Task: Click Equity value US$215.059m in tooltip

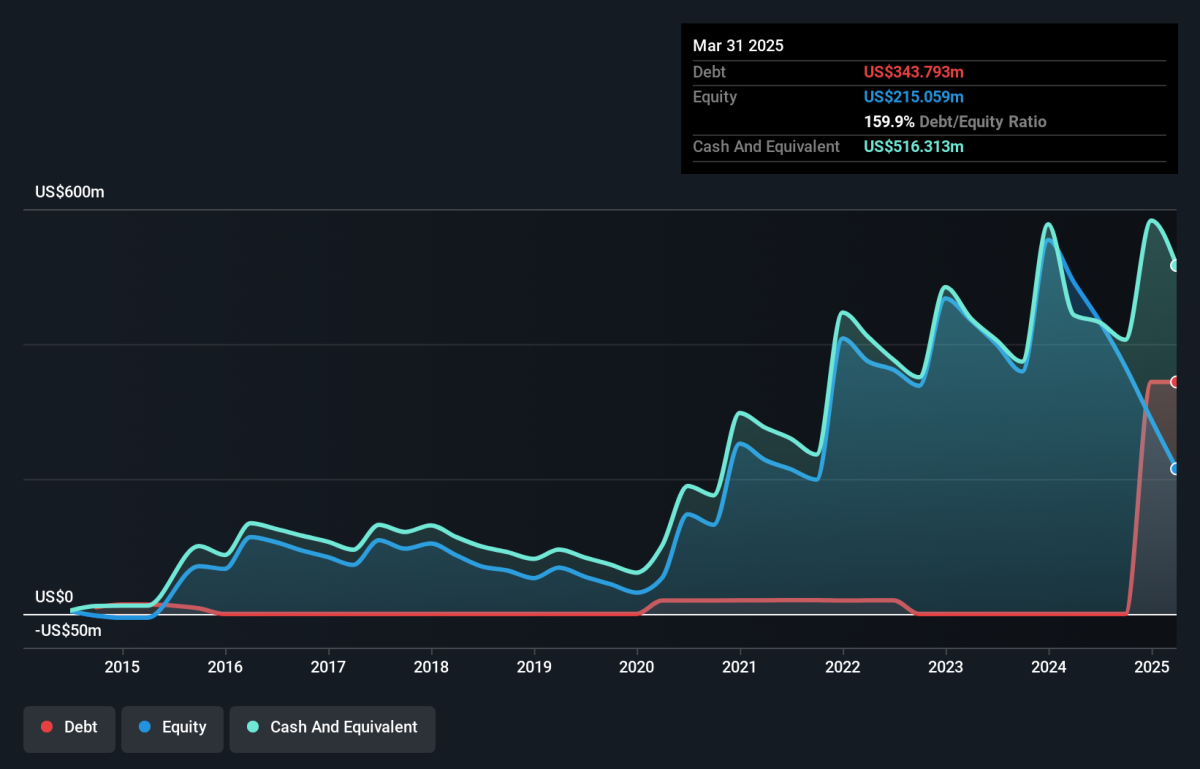Action: (914, 97)
